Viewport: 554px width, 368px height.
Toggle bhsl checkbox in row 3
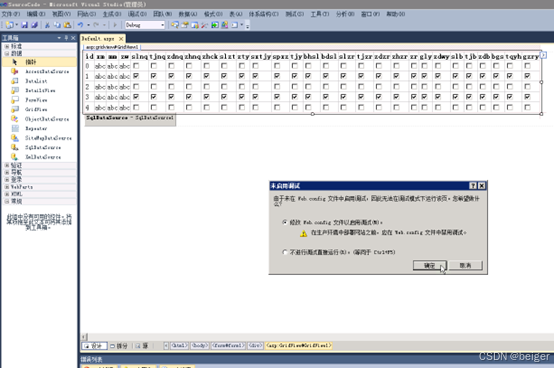308,96
